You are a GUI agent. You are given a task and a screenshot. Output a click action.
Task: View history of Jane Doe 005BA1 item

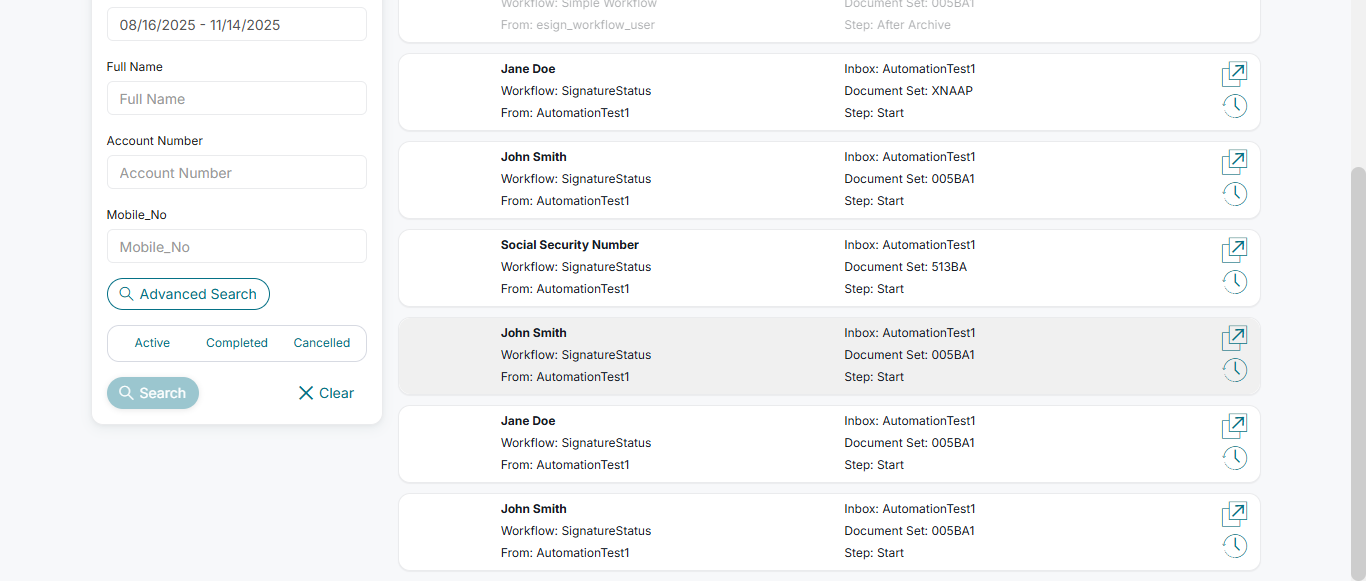coord(1234,458)
